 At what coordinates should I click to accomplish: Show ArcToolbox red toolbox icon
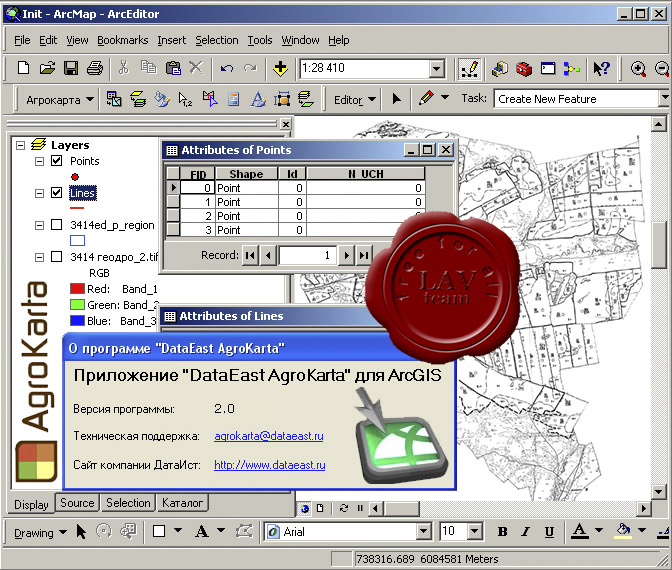[x=524, y=69]
